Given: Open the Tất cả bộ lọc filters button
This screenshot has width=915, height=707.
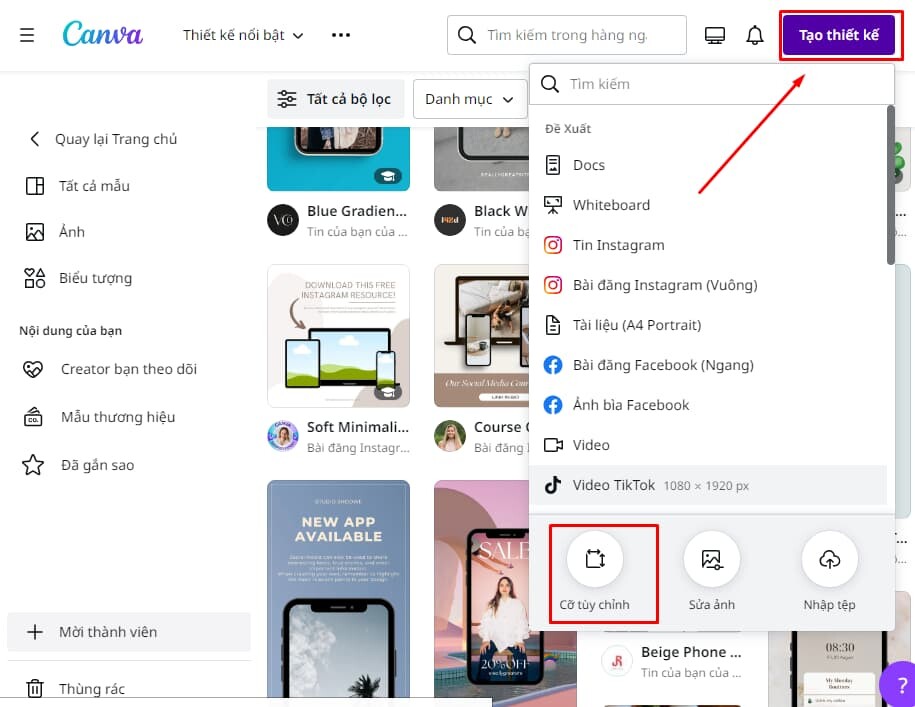Looking at the screenshot, I should click(x=336, y=99).
